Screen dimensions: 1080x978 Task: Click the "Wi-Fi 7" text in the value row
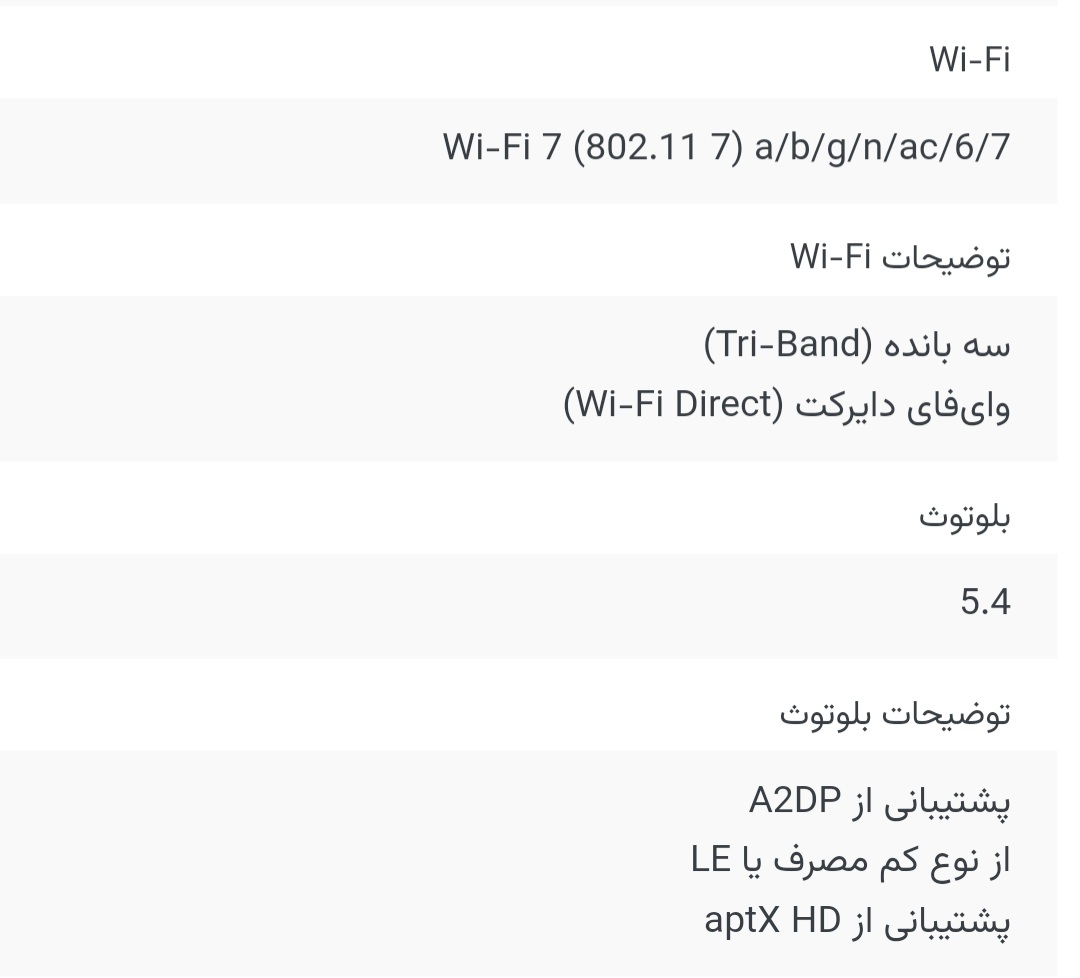[x=502, y=149]
